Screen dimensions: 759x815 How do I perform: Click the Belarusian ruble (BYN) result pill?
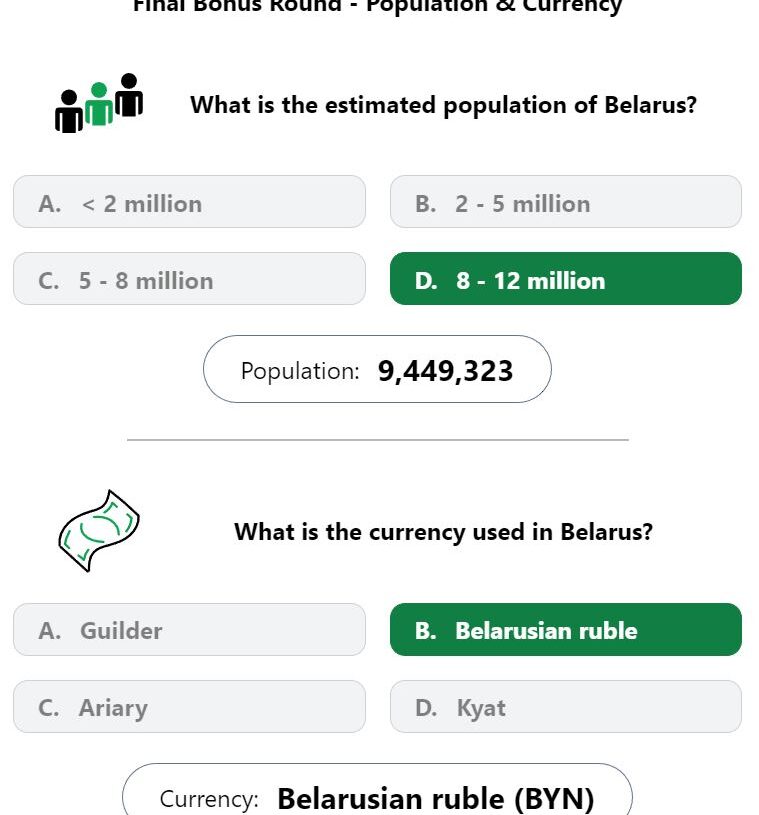click(x=377, y=790)
